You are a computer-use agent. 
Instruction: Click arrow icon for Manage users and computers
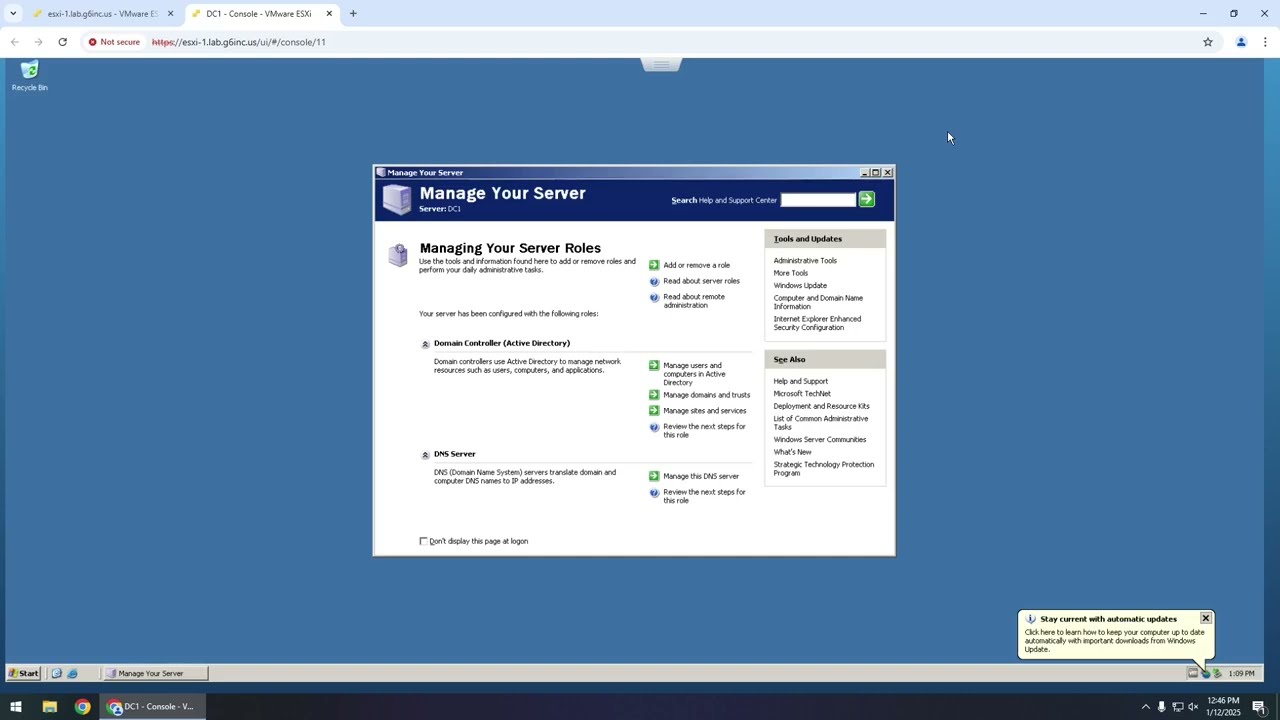[654, 366]
